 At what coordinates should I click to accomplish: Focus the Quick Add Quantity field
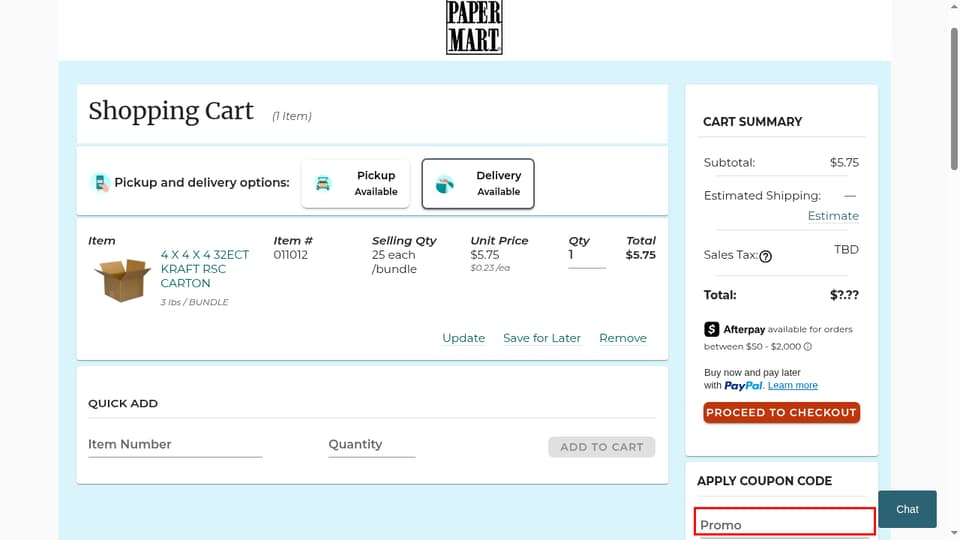coord(372,445)
